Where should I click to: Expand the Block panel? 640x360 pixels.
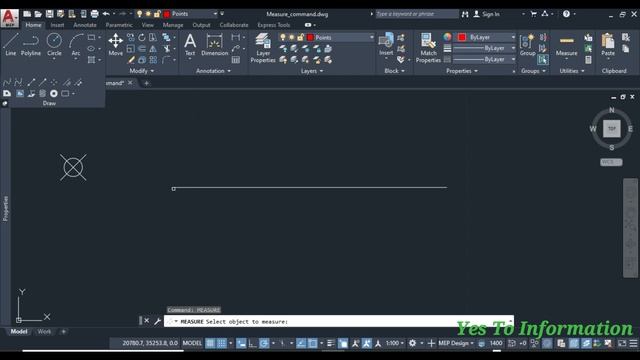coord(394,71)
